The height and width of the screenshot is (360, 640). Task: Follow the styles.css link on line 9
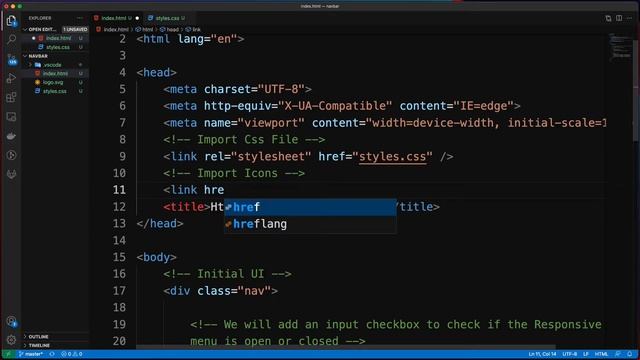pos(392,156)
